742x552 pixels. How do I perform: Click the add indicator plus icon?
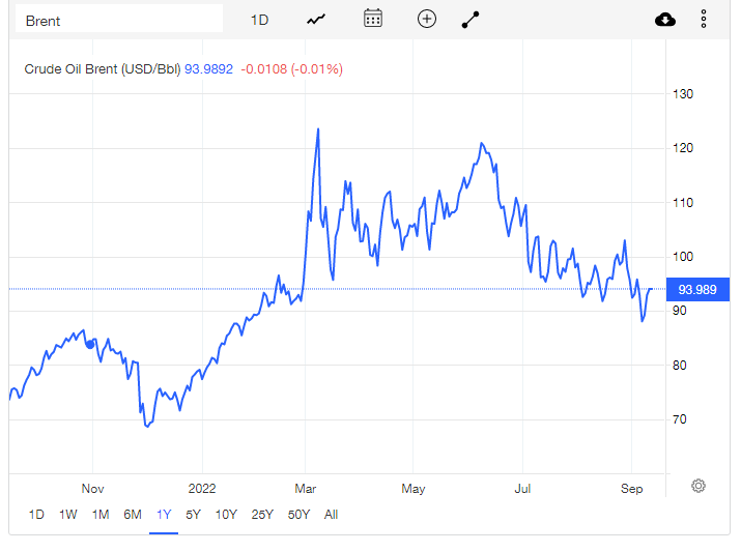(x=427, y=19)
